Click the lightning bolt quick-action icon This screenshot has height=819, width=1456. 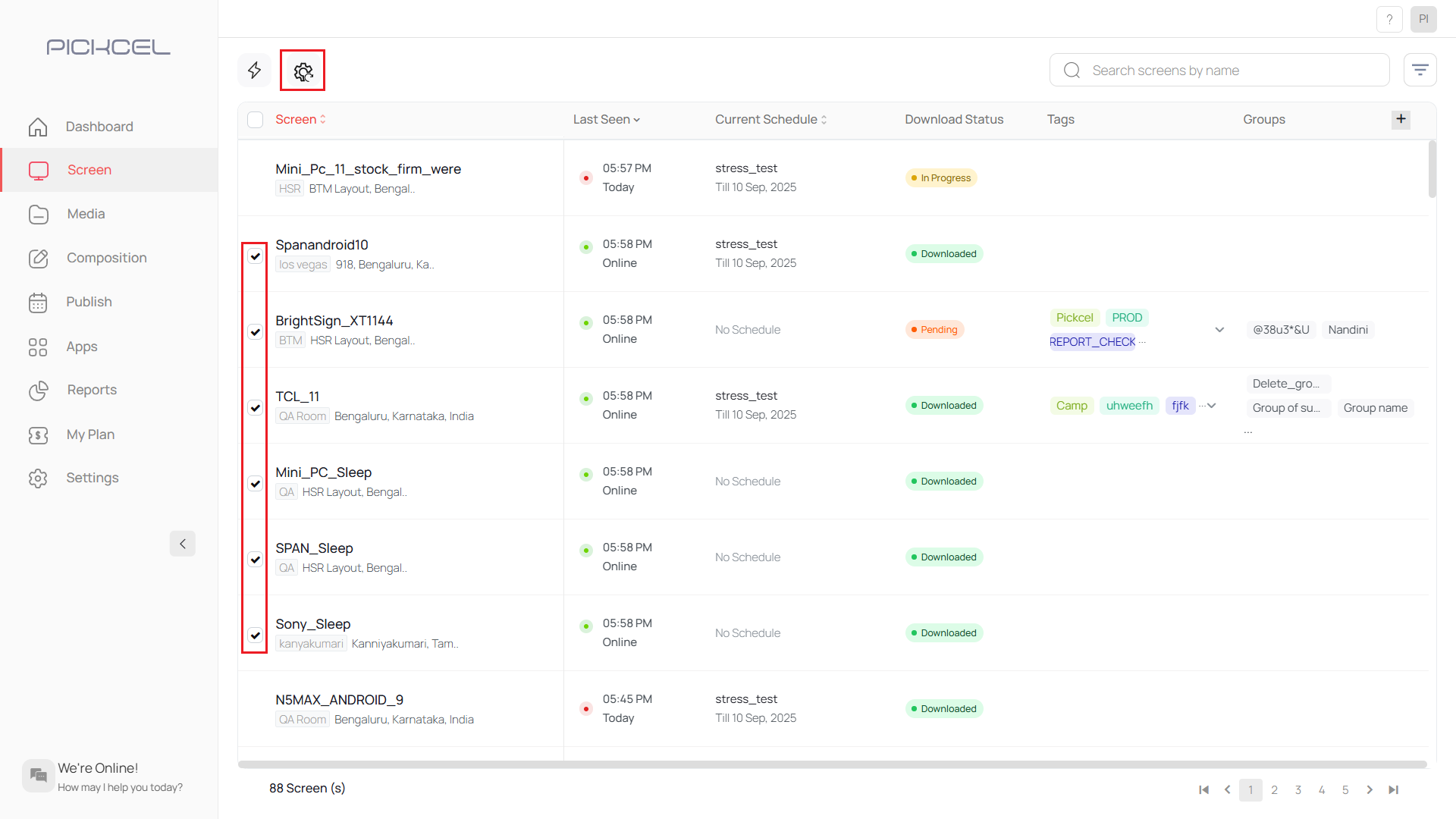254,70
